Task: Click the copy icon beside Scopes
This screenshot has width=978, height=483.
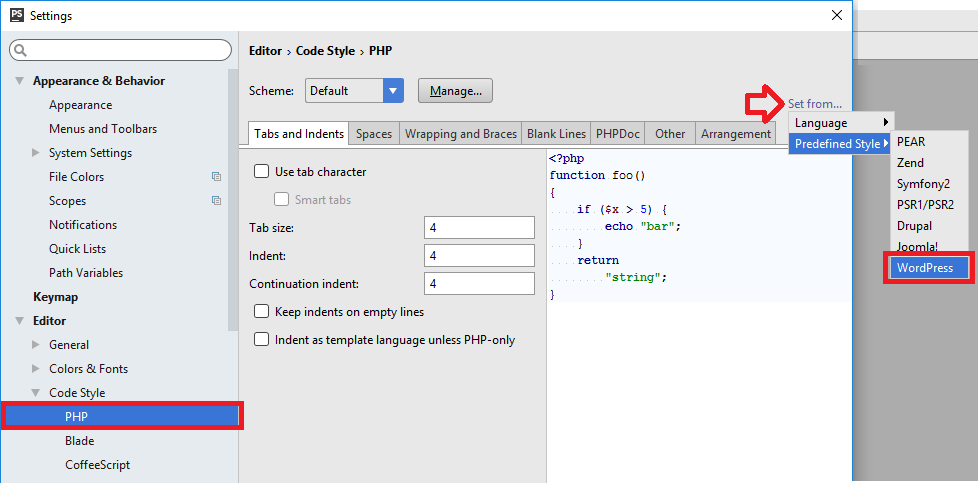Action: click(x=216, y=201)
